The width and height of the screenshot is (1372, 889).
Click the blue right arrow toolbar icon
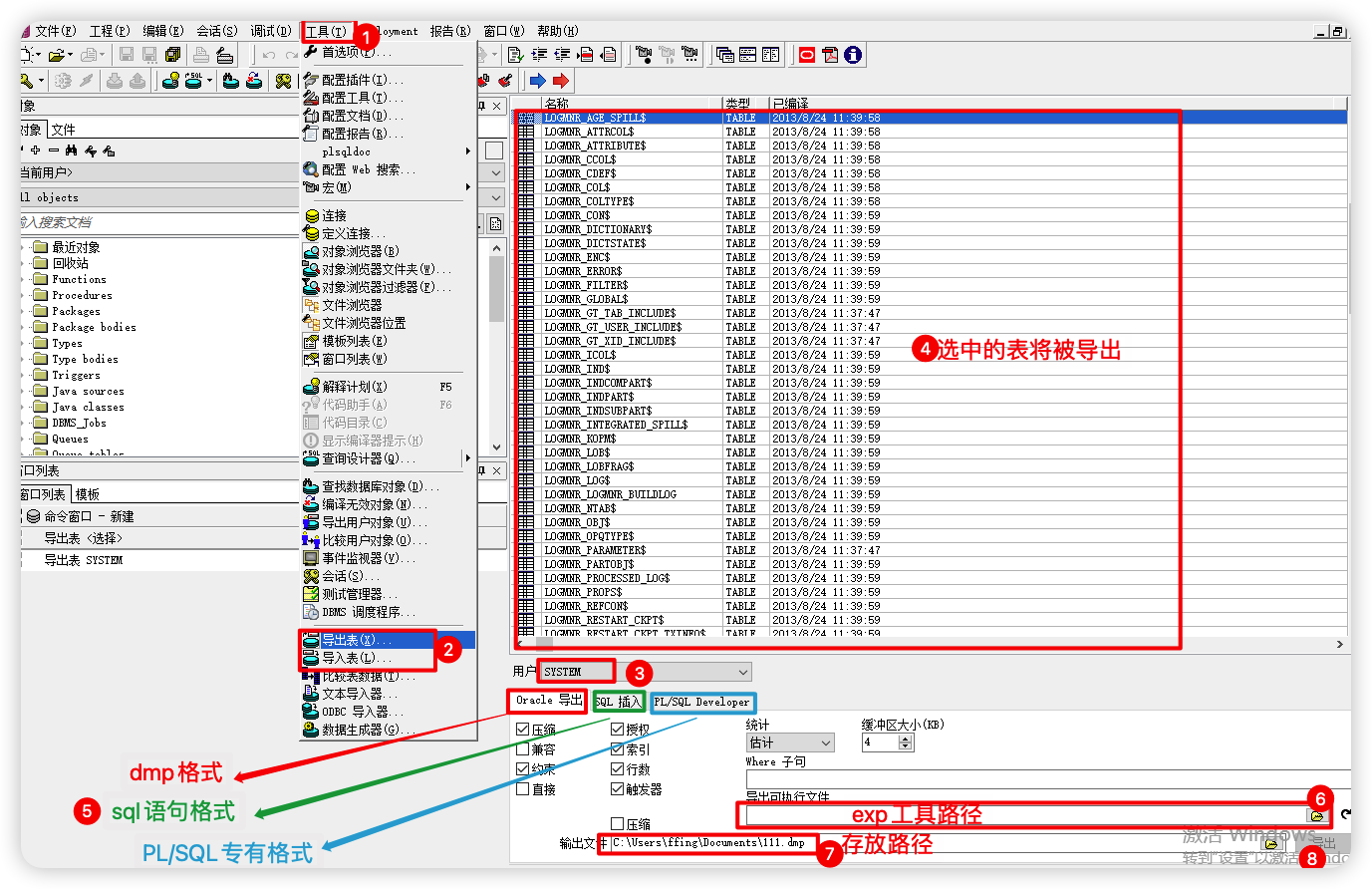point(538,81)
